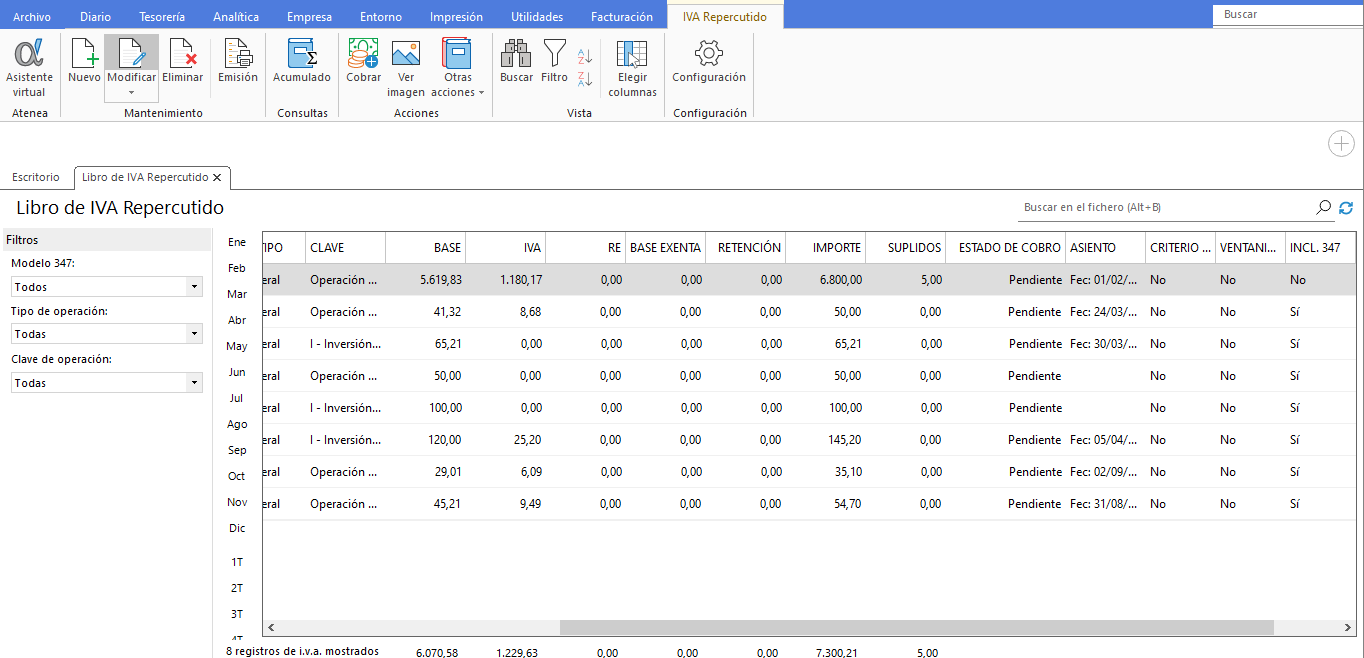Open the Tipo de operación combo box
Viewport: 1364px width, 658px height.
pyautogui.click(x=107, y=334)
